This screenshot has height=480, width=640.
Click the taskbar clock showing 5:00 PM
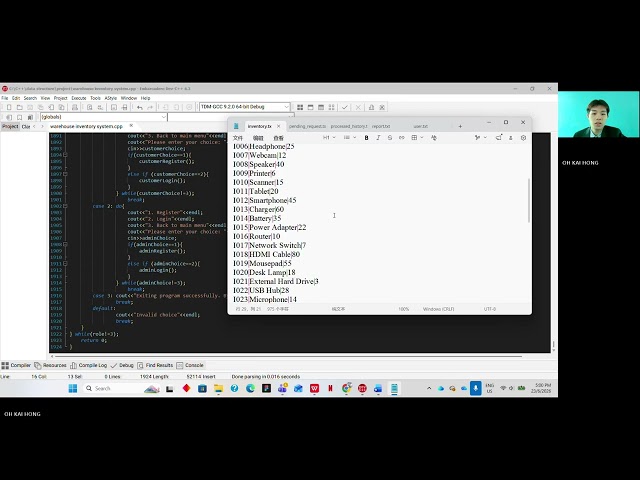pyautogui.click(x=541, y=388)
